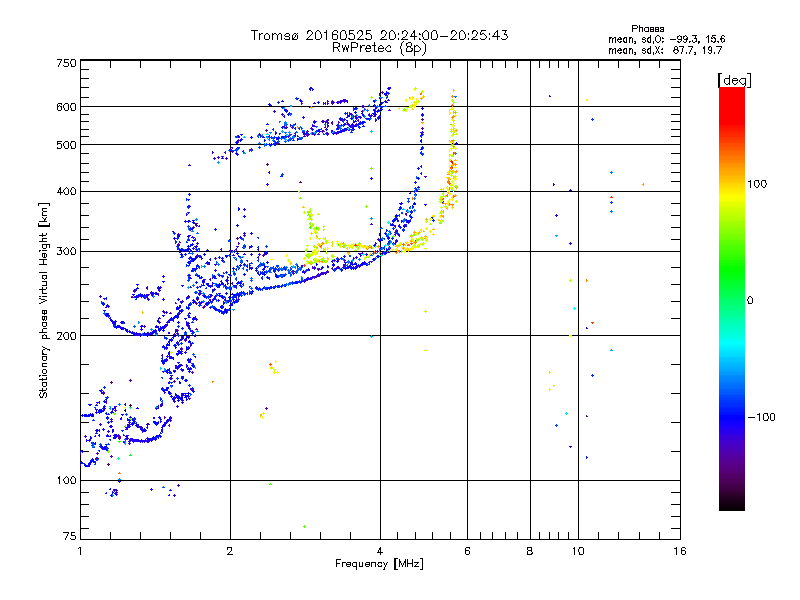Click the colorbar tick label "-100"
Viewport: 800px width, 600px height.
[761, 417]
